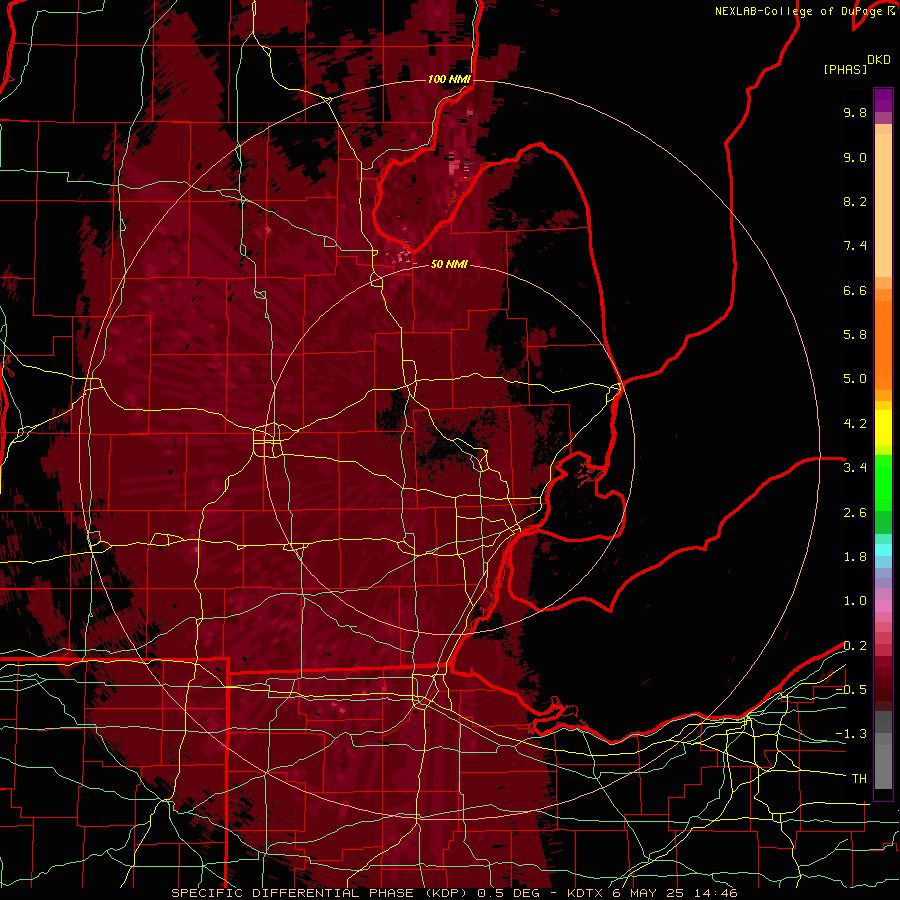The image size is (900, 900).
Task: Click the DKD legend unit label
Action: coord(879,60)
